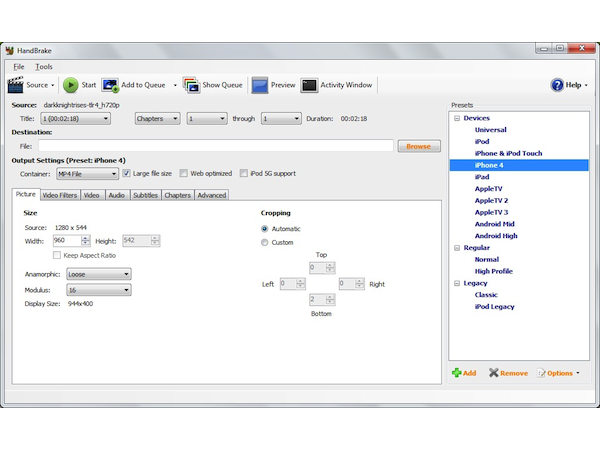Click the Browse button
600x450 pixels.
(419, 146)
